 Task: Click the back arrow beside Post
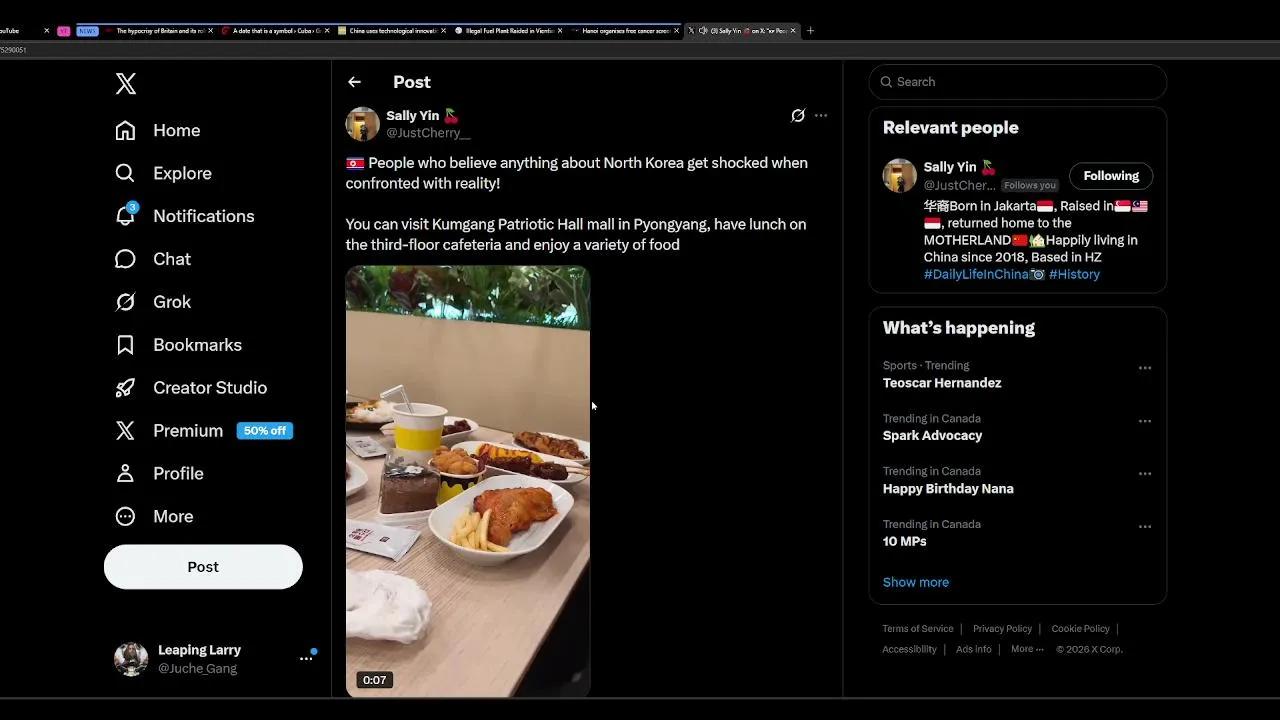(x=354, y=82)
